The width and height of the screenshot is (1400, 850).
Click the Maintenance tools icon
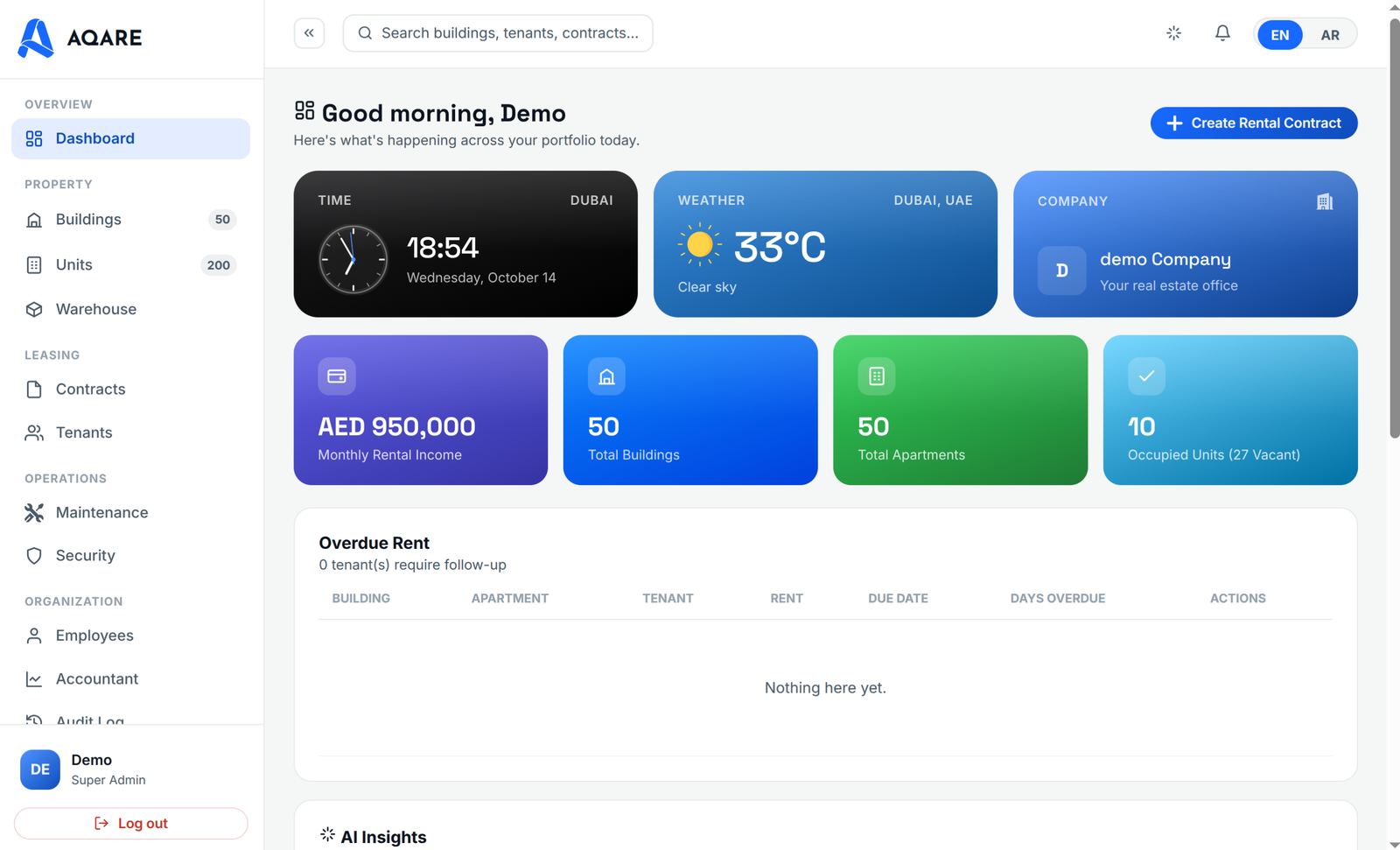click(34, 513)
